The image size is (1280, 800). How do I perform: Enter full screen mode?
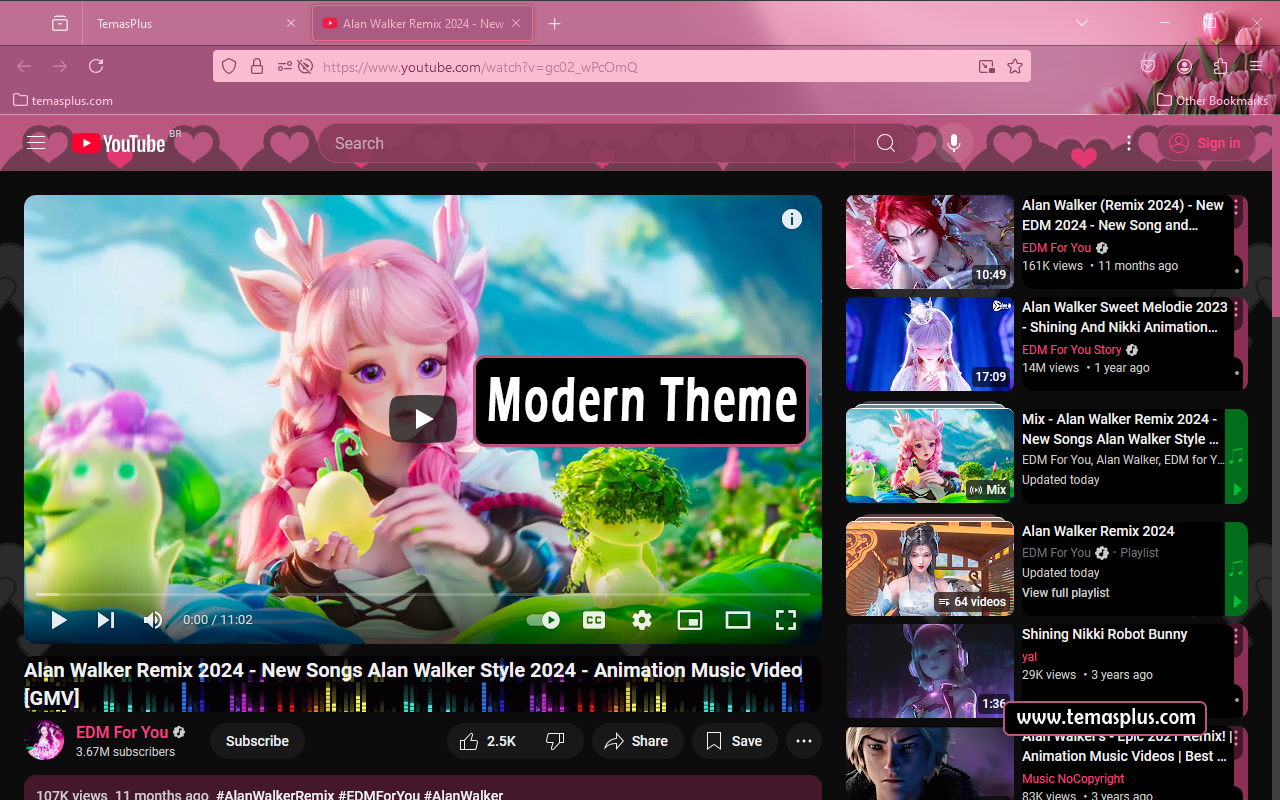[786, 620]
